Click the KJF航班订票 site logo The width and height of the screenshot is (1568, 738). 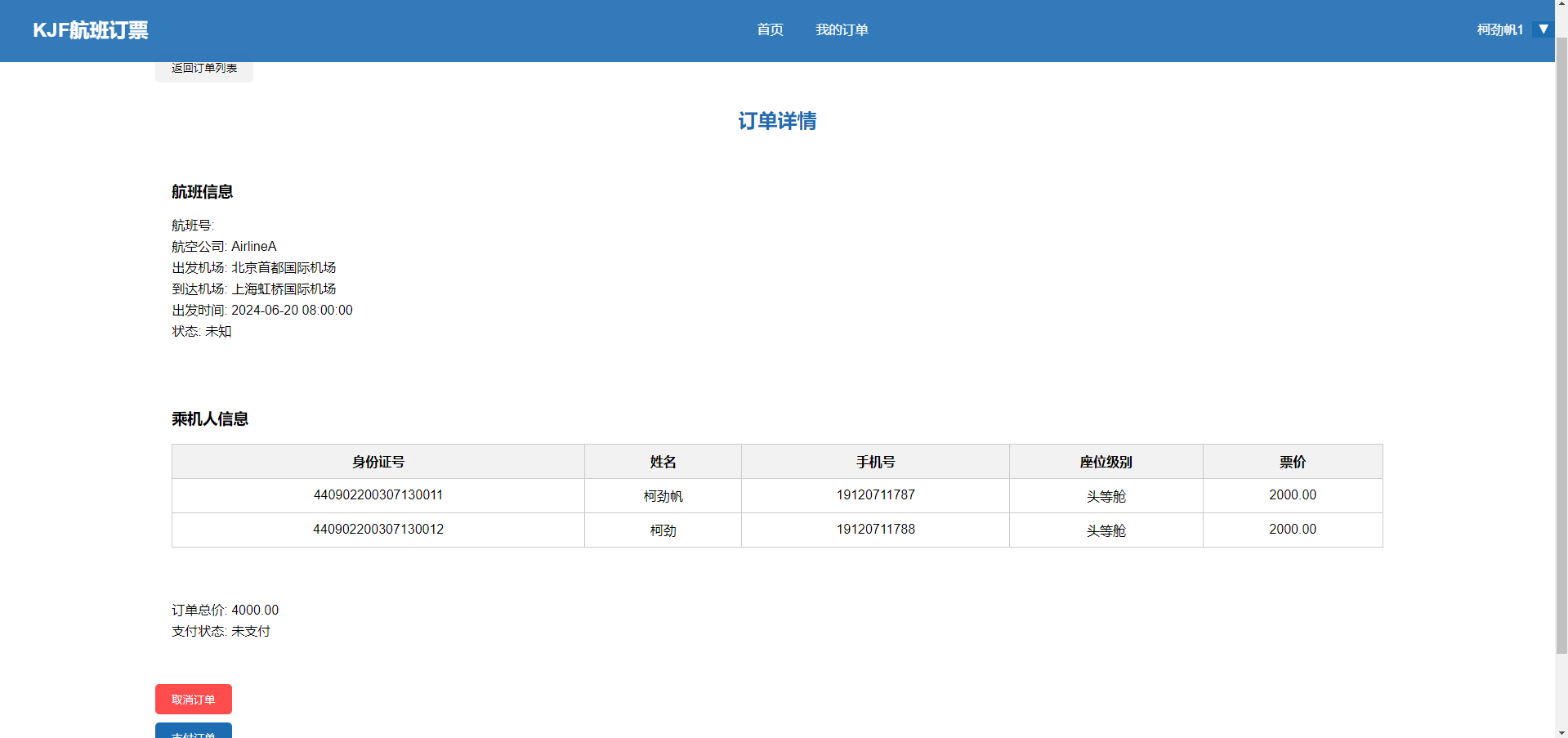point(91,30)
